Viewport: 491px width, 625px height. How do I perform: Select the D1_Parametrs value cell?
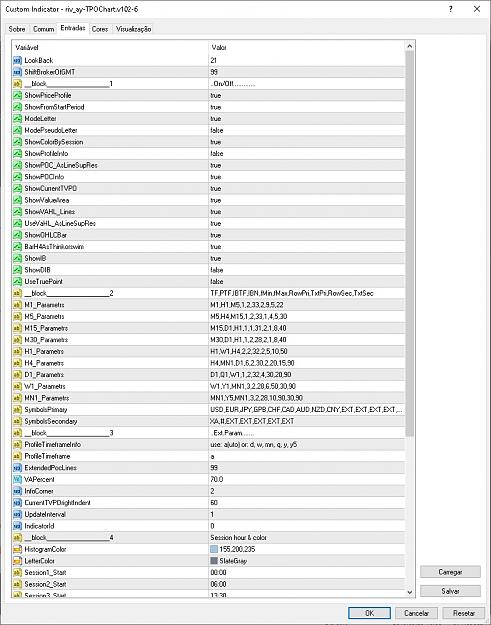click(x=307, y=375)
